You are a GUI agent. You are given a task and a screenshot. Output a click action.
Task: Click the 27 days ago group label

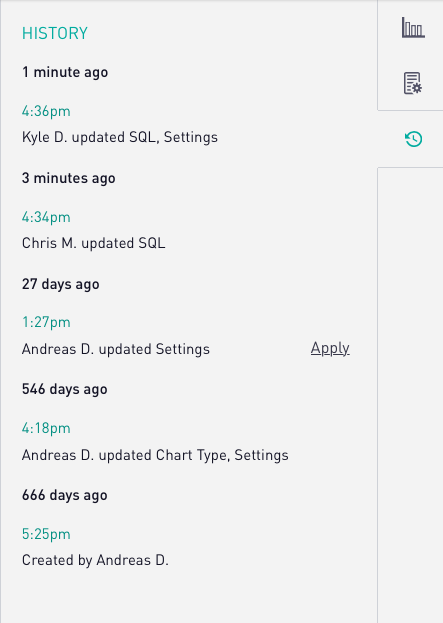(60, 284)
